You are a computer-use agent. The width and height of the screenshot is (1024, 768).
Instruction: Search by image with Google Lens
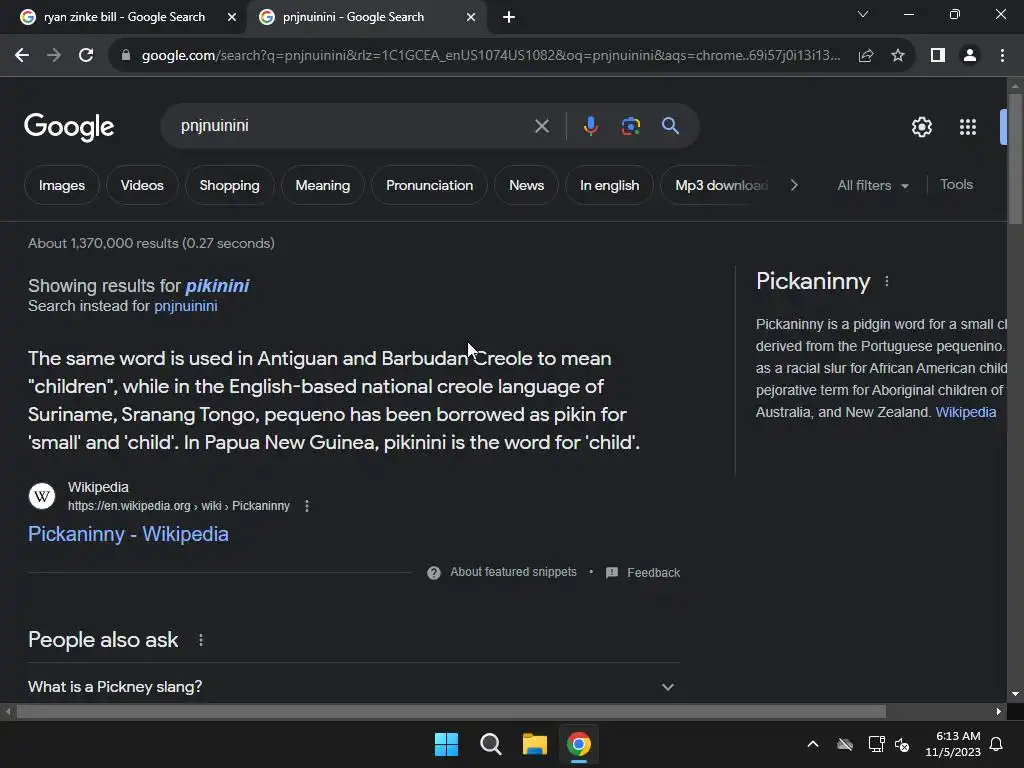(x=630, y=126)
